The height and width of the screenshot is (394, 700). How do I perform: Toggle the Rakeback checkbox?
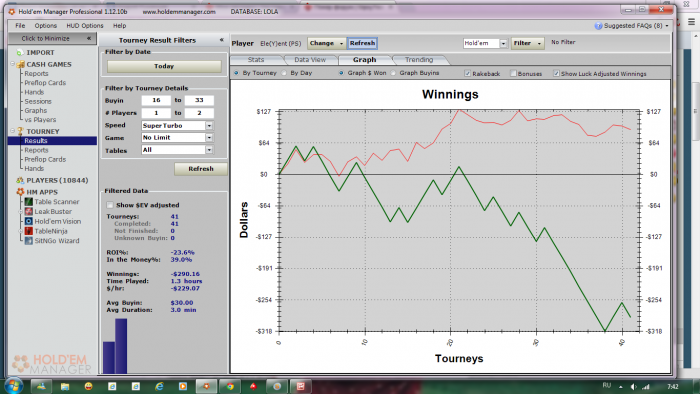click(x=467, y=73)
